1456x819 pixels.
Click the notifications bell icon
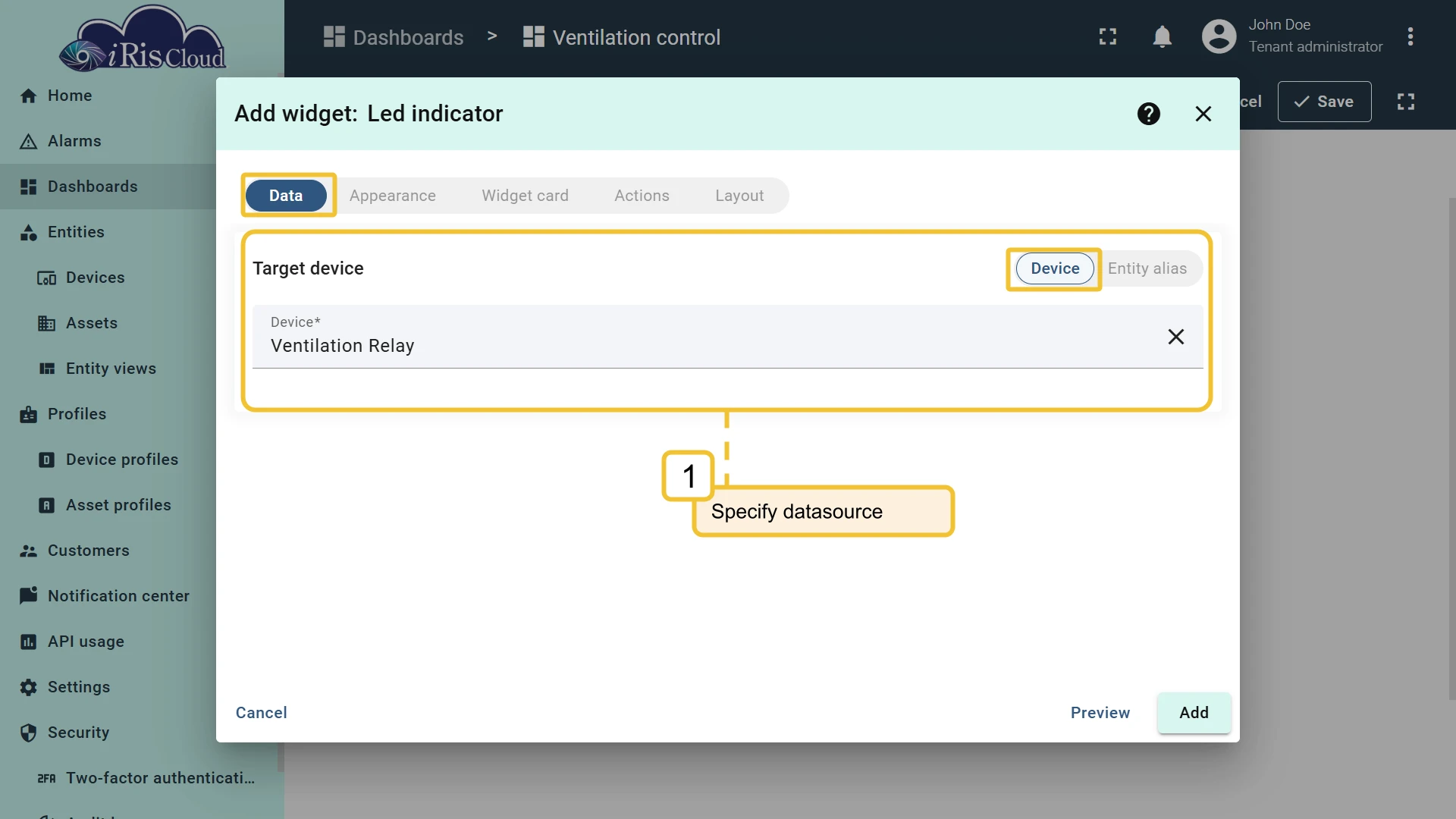coord(1162,36)
